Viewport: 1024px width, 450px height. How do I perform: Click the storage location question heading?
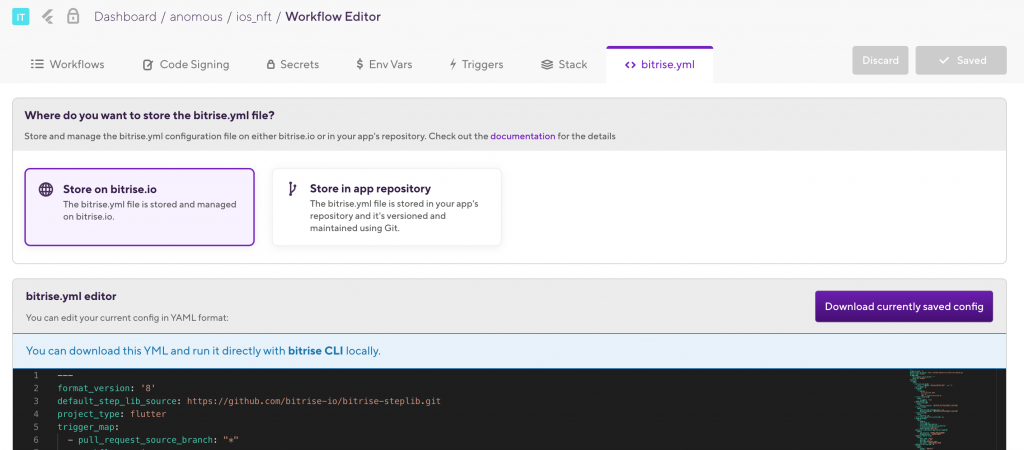[150, 115]
